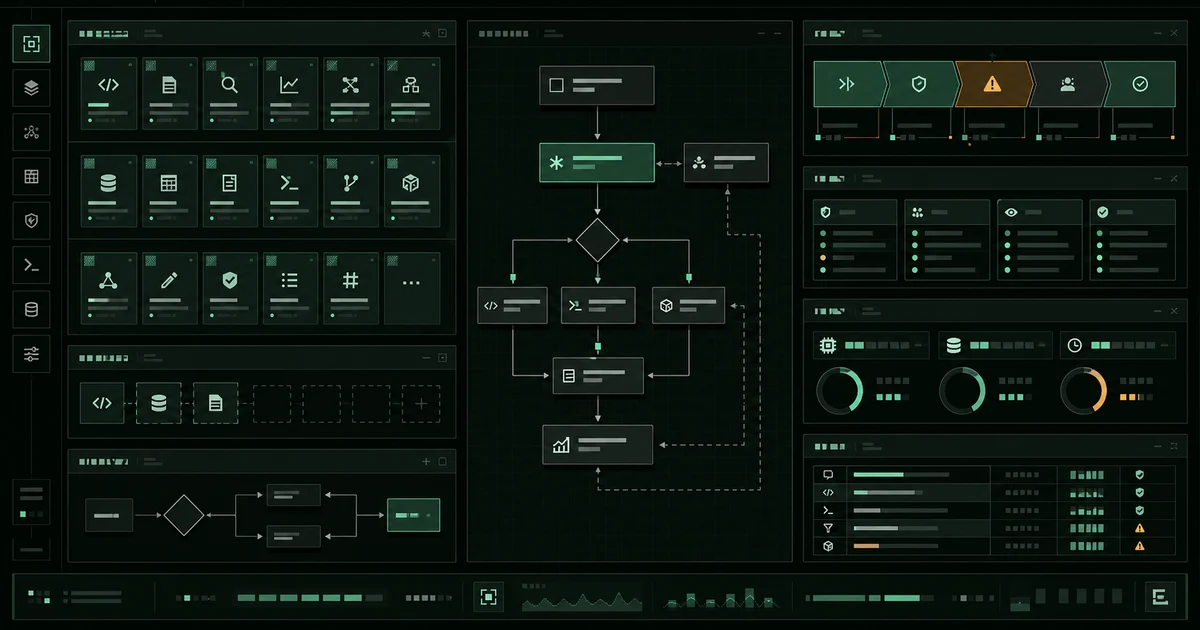Open the check circle stage in the stage bar
This screenshot has height=630, width=1200.
coord(1139,84)
